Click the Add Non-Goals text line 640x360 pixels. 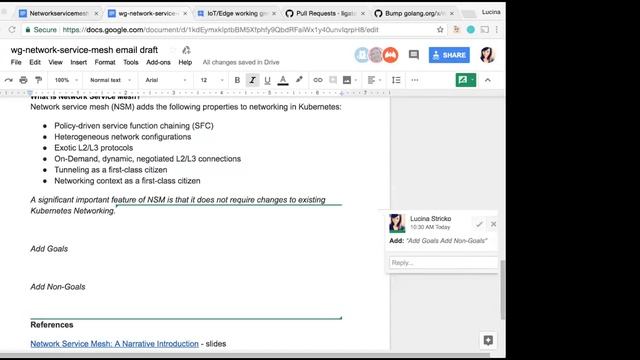(x=58, y=287)
